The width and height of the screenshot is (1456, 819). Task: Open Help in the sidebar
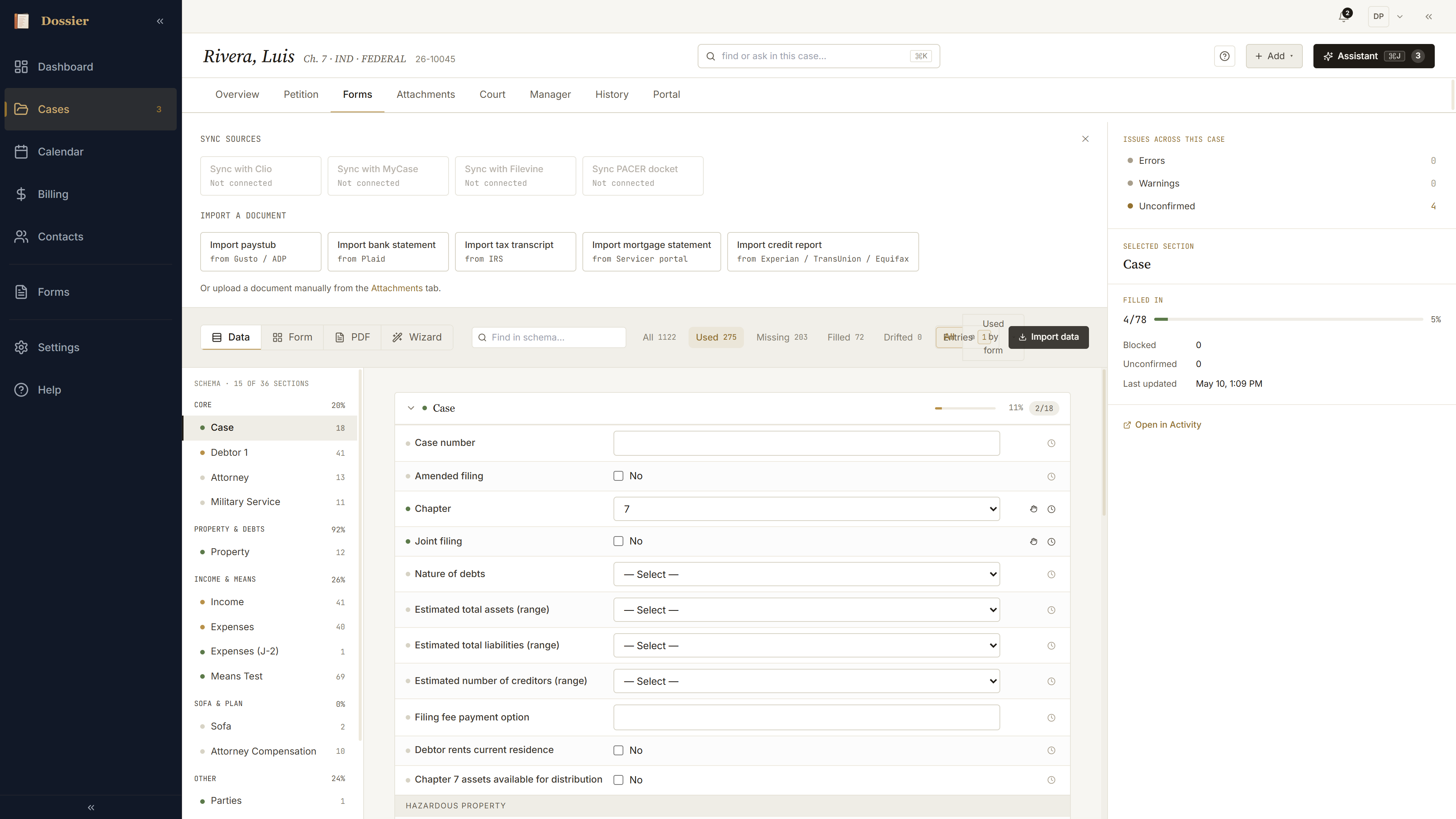point(91,389)
